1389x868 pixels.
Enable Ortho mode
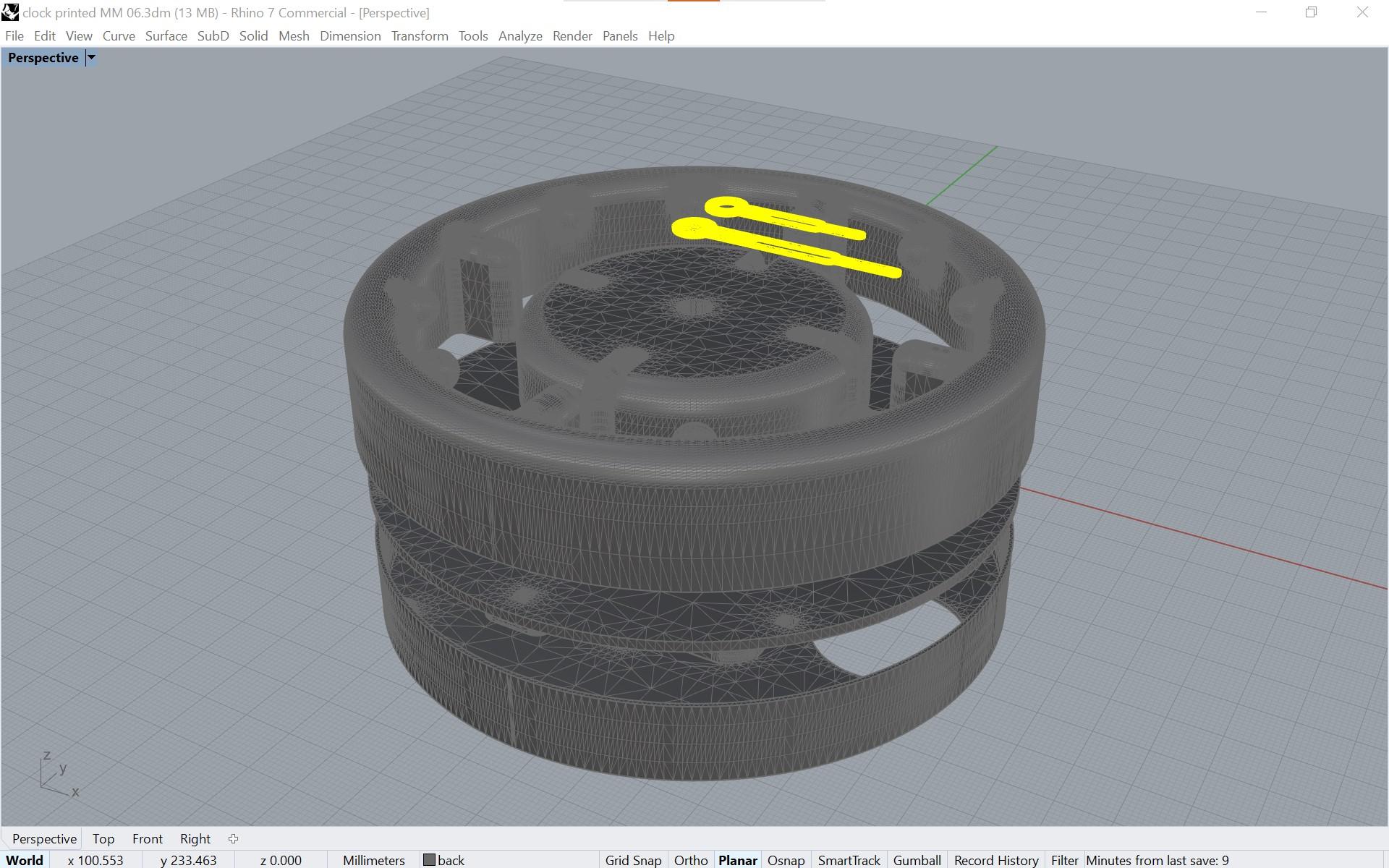(690, 860)
